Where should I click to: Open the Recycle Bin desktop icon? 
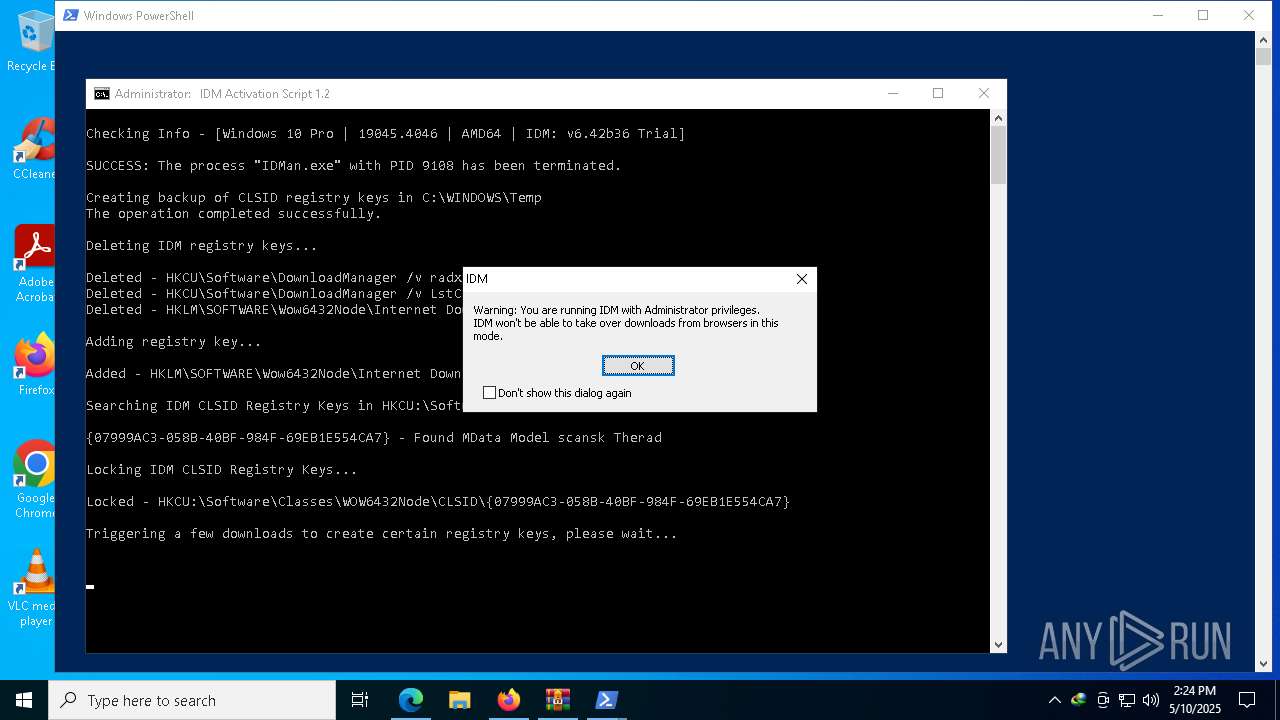33,41
